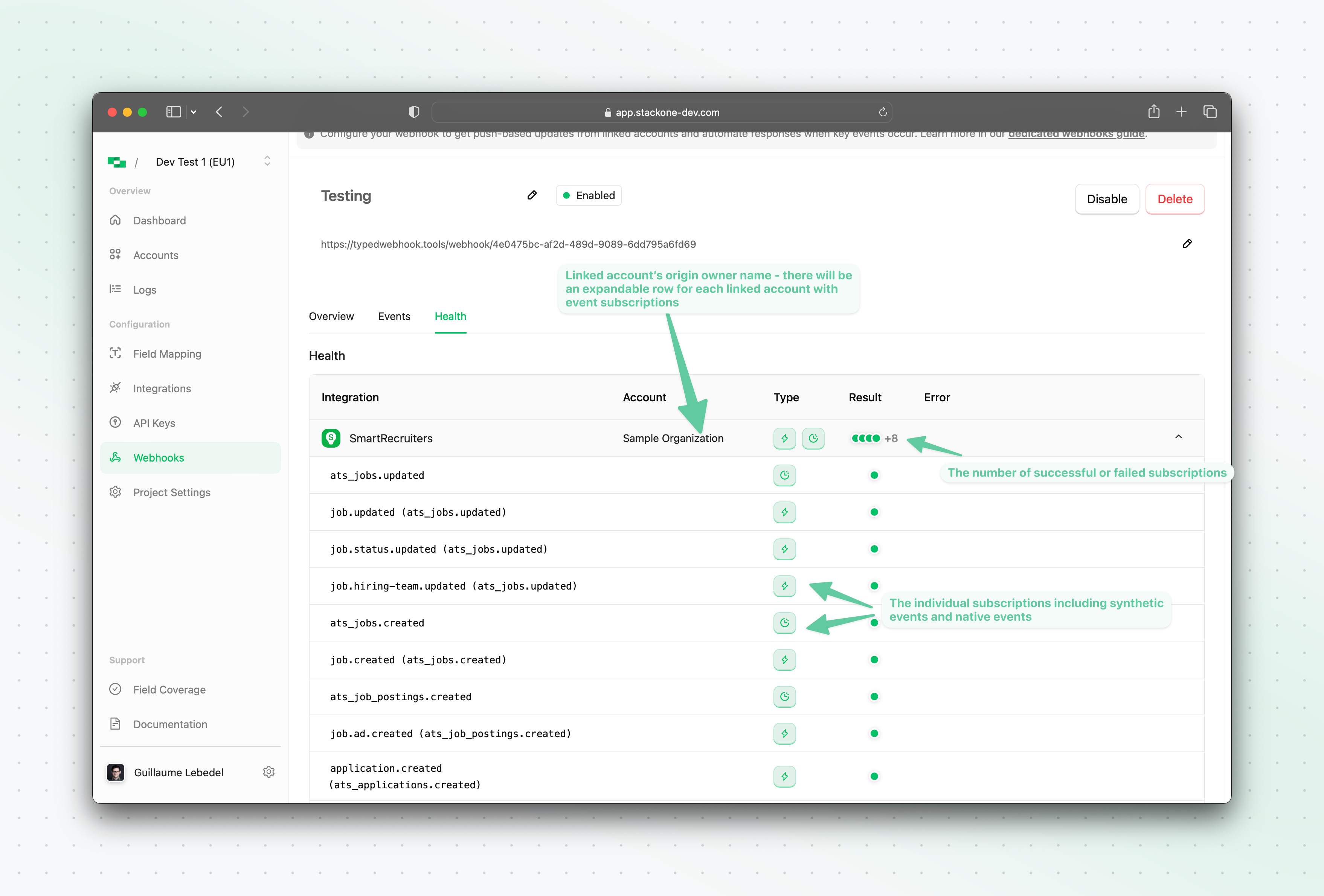Go forward in browser history
Viewport: 1324px width, 896px height.
click(x=246, y=112)
